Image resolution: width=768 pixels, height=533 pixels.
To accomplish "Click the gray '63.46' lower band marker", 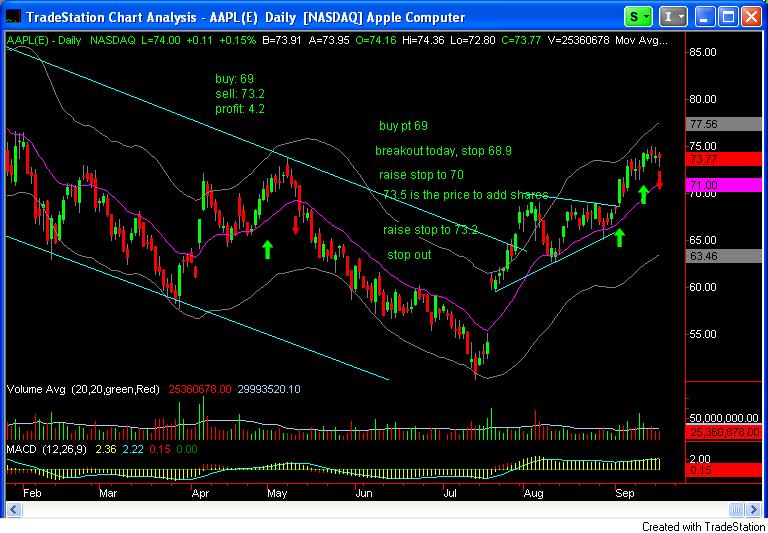I will click(726, 256).
